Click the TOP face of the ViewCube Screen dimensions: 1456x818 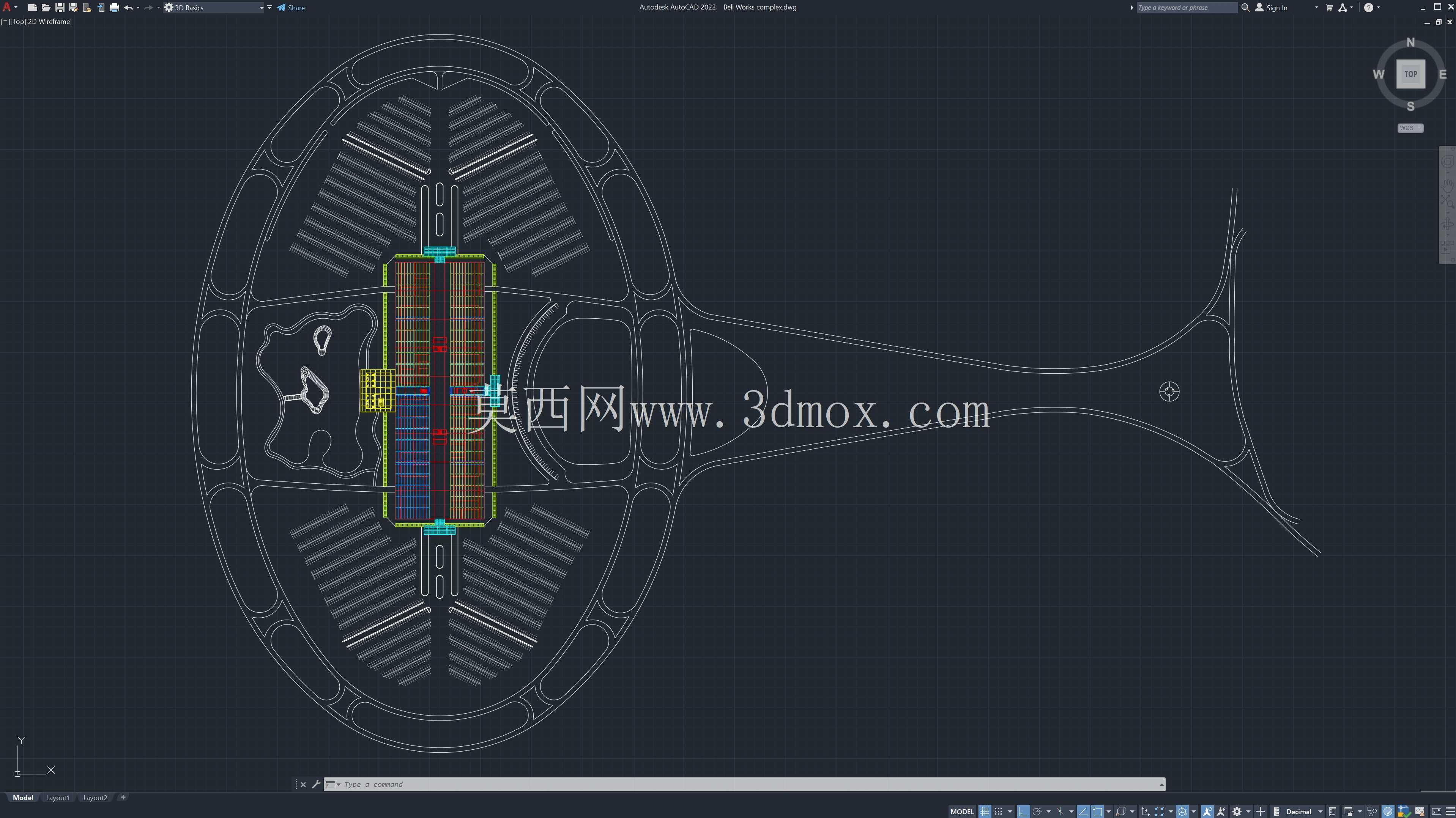[1411, 74]
